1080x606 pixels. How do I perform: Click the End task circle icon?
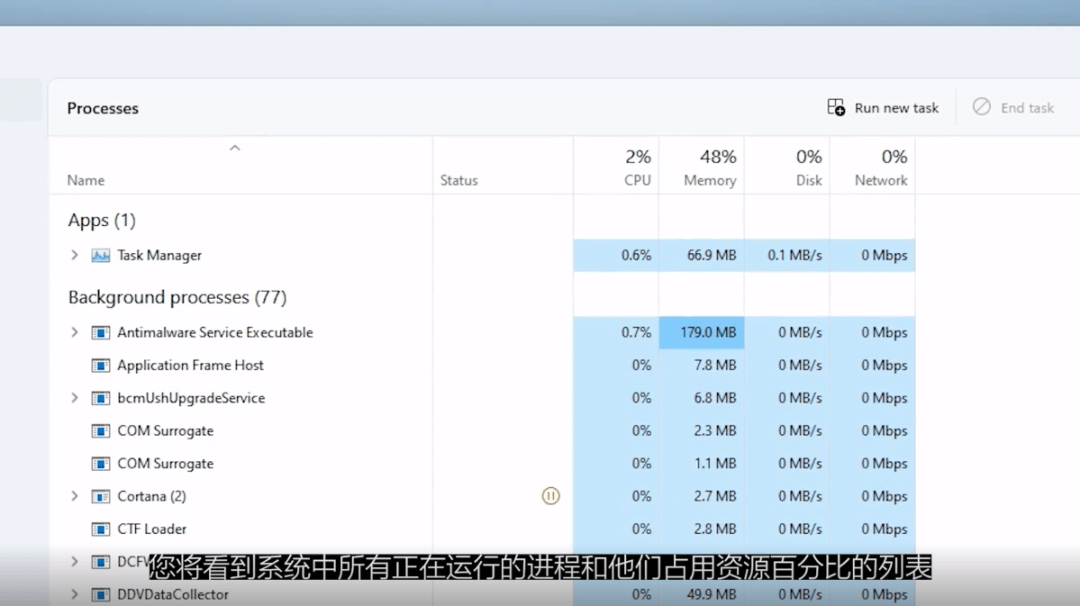click(982, 107)
